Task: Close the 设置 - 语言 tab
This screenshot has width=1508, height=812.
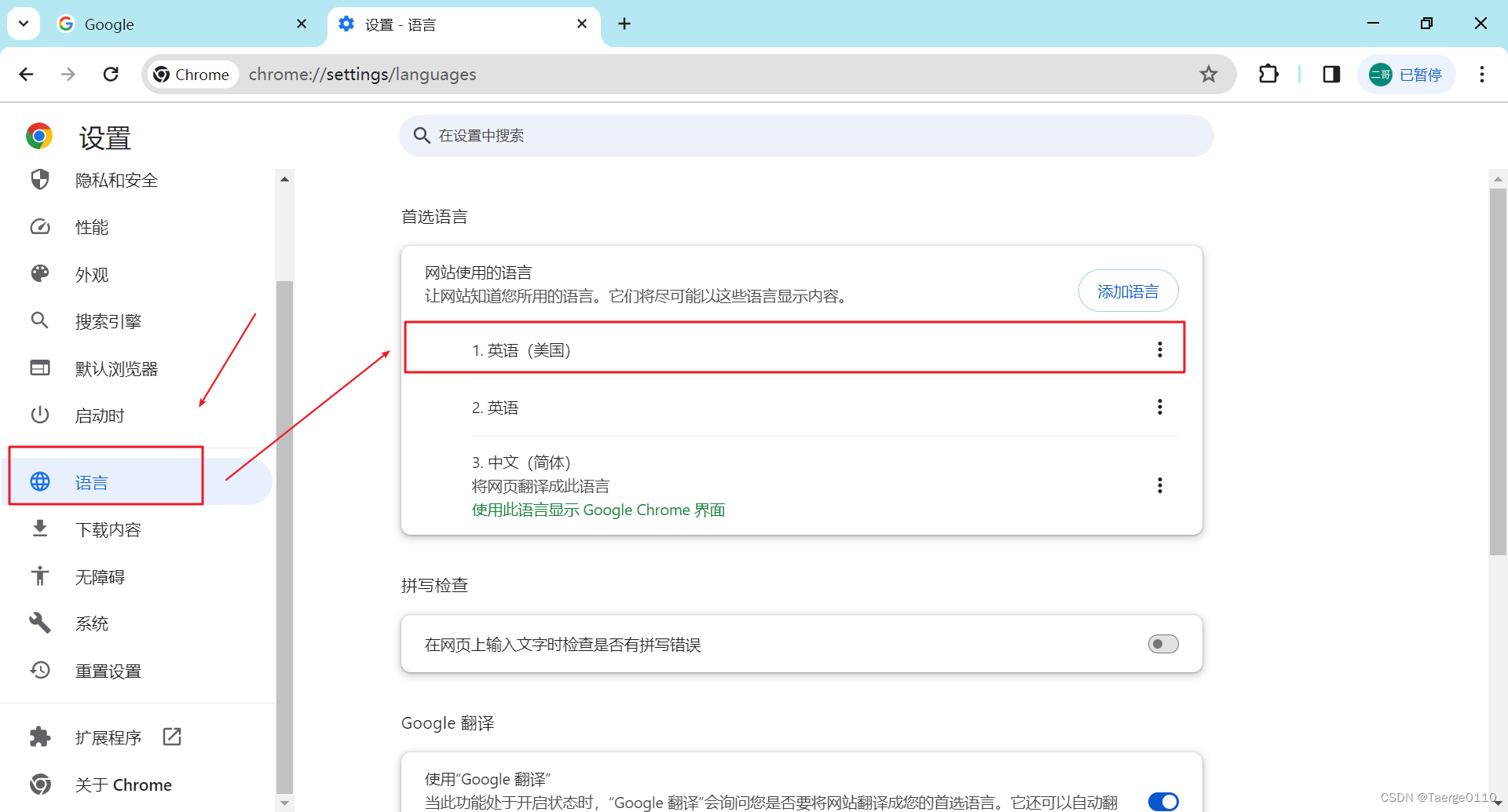Action: click(582, 24)
